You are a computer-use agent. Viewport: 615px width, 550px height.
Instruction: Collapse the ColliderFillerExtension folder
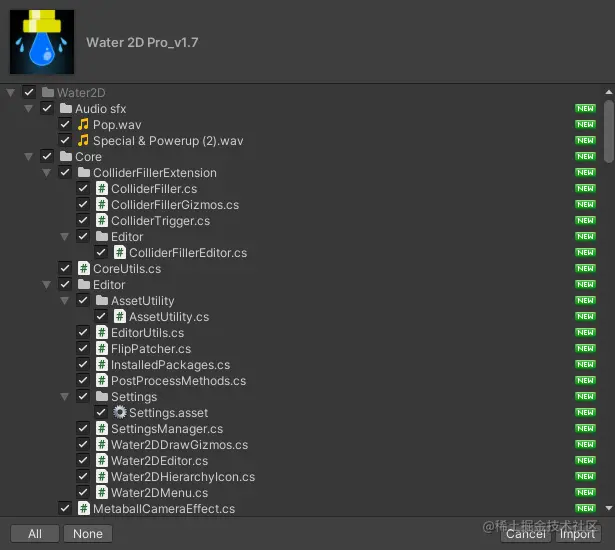tap(46, 173)
